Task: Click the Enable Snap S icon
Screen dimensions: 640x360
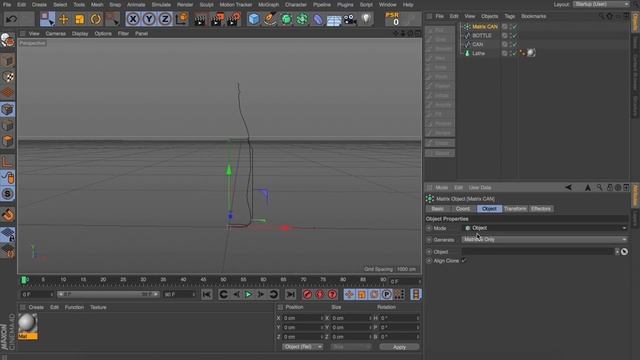Action: click(x=7, y=194)
